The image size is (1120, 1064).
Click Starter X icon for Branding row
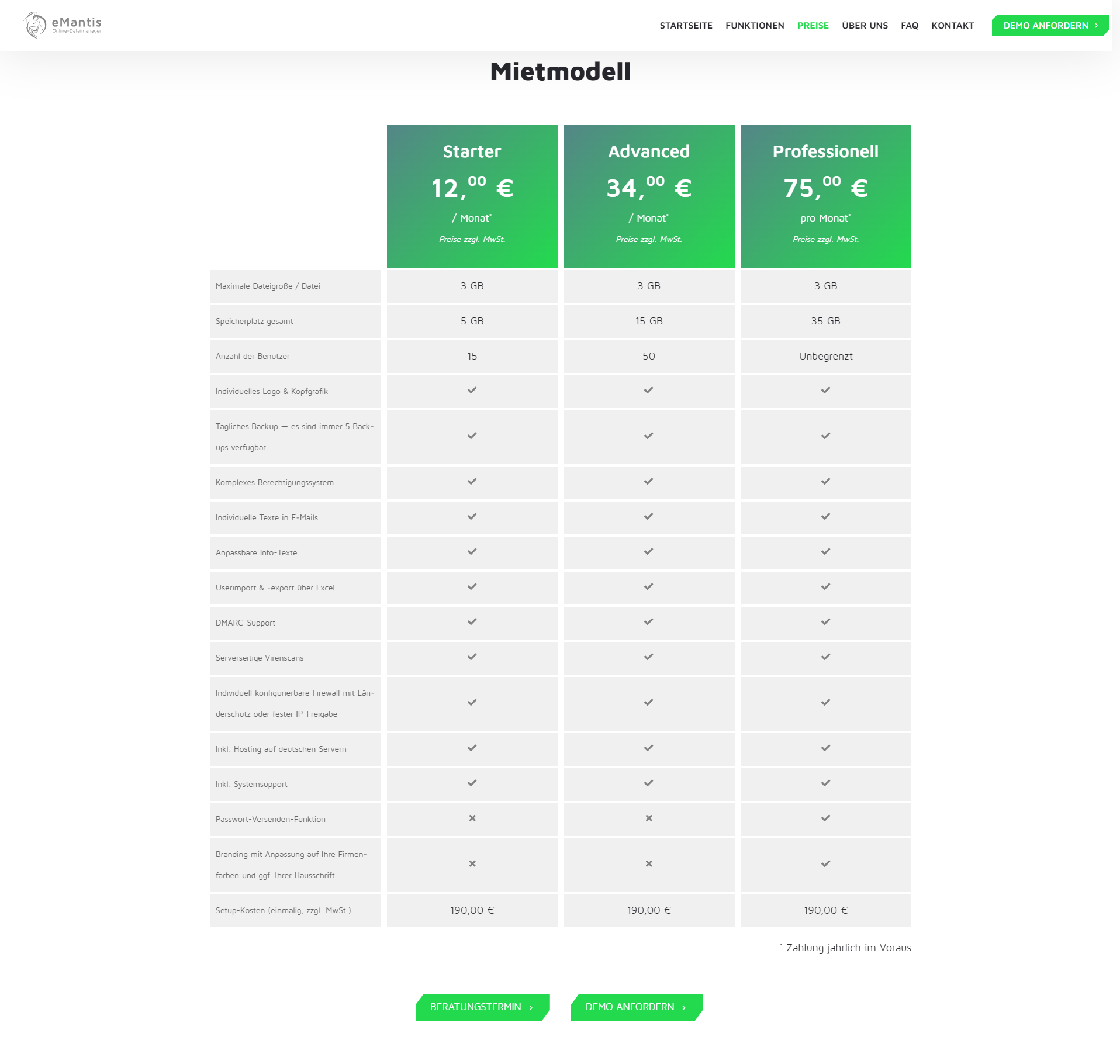pos(472,864)
